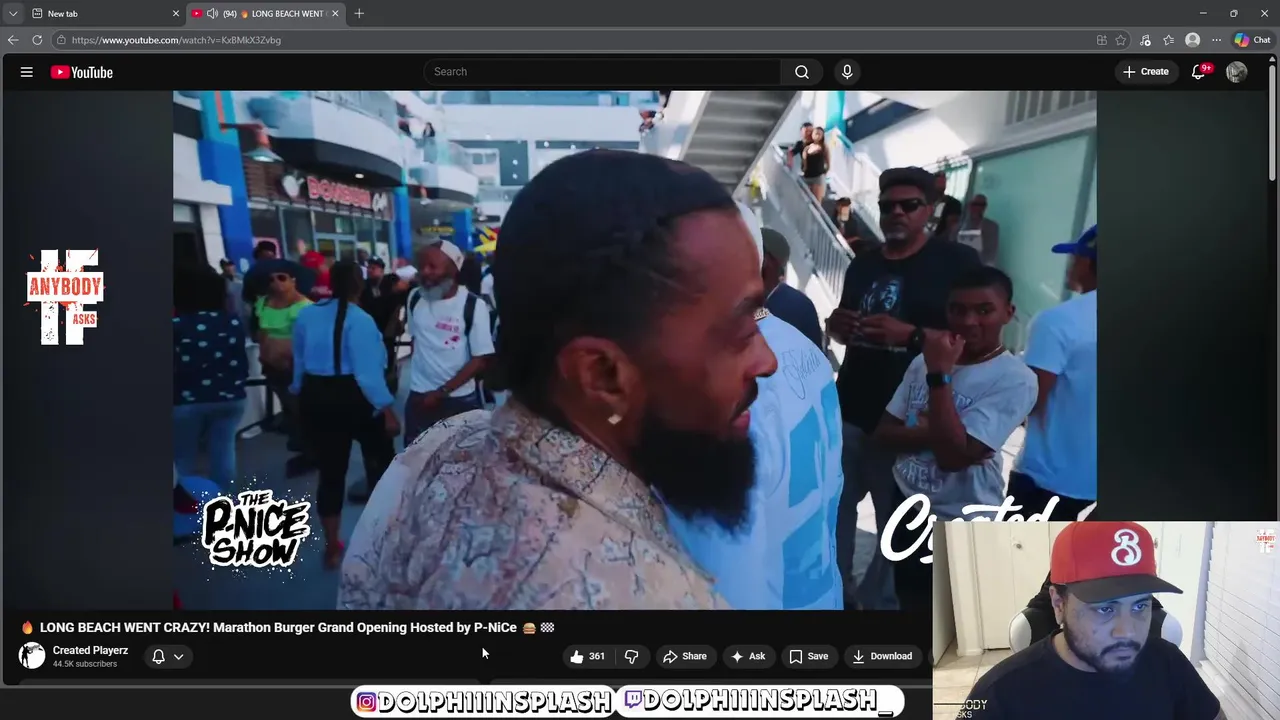Image resolution: width=1280 pixels, height=720 pixels.
Task: Like the video with thumbs up
Action: coord(587,656)
